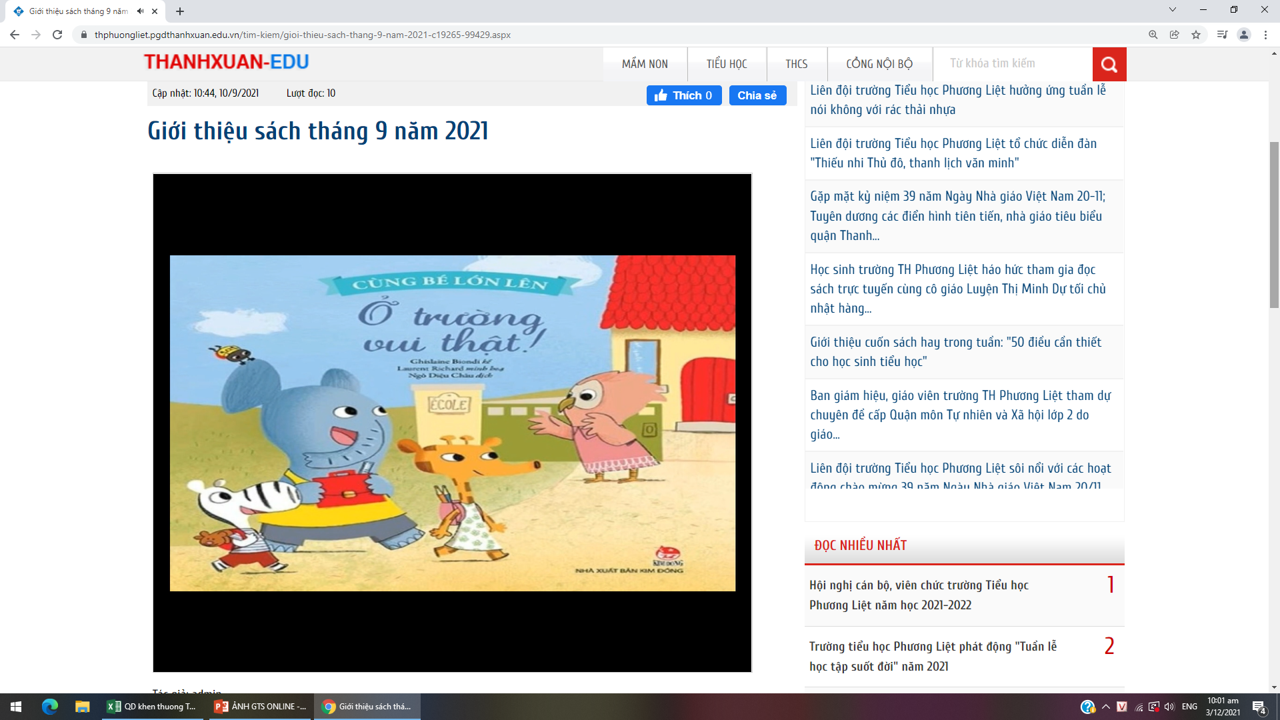Open most-read item Hội nghị cán bộ, viên chức
This screenshot has height=720, width=1280.
coord(919,595)
